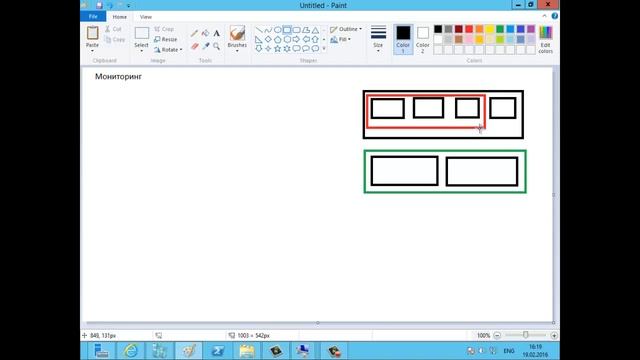This screenshot has width=640, height=360.
Task: Choose the Rectangle shape
Action: pyautogui.click(x=287, y=30)
